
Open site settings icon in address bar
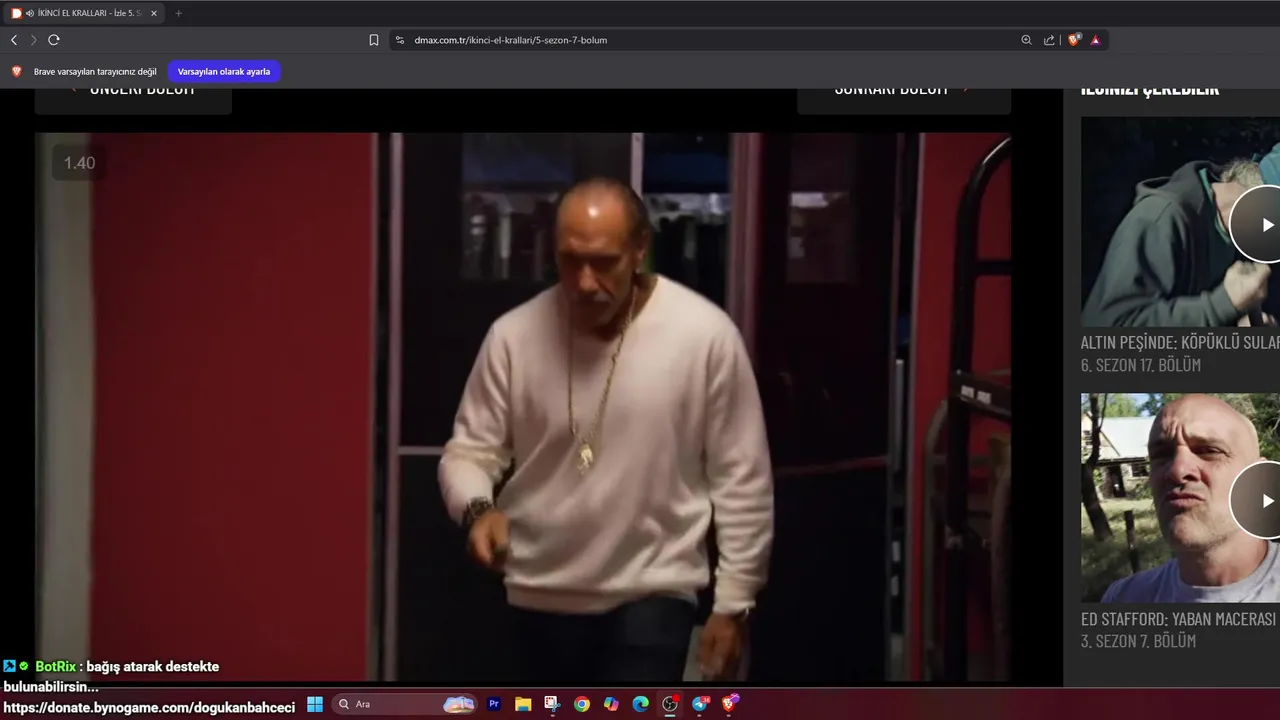click(400, 40)
